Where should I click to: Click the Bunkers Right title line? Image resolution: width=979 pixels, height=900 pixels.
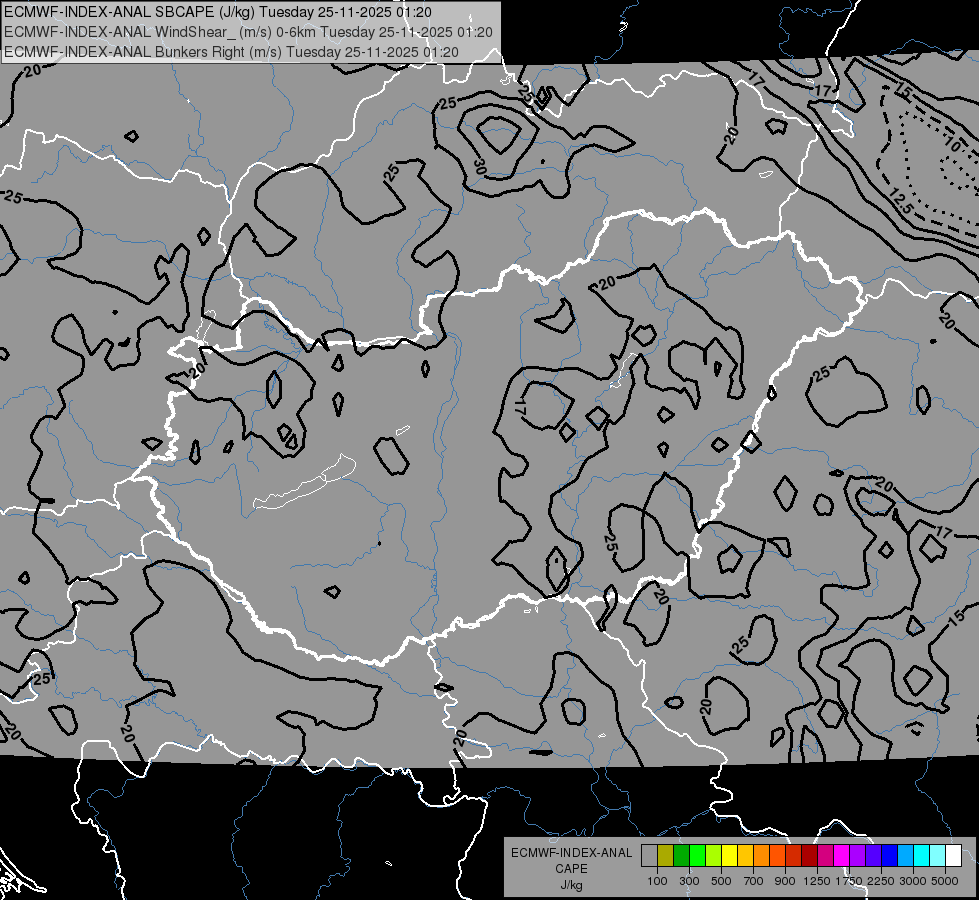click(x=231, y=52)
